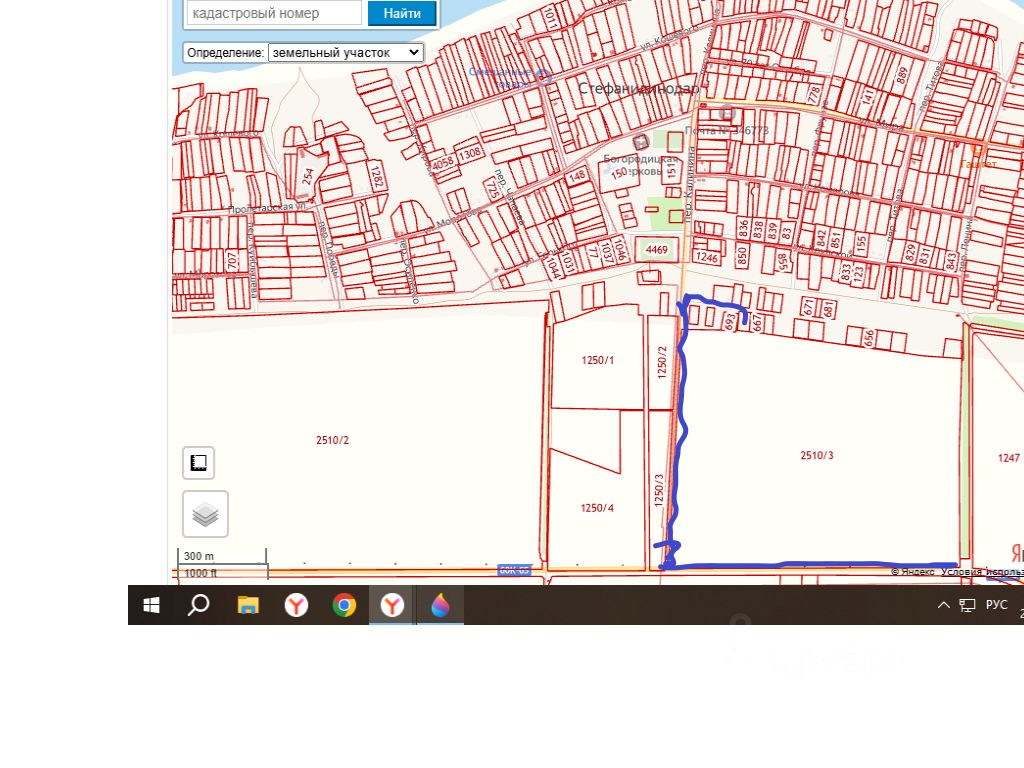Image resolution: width=1024 pixels, height=768 pixels.
Task: Select land parcel 656
Action: coord(869,338)
